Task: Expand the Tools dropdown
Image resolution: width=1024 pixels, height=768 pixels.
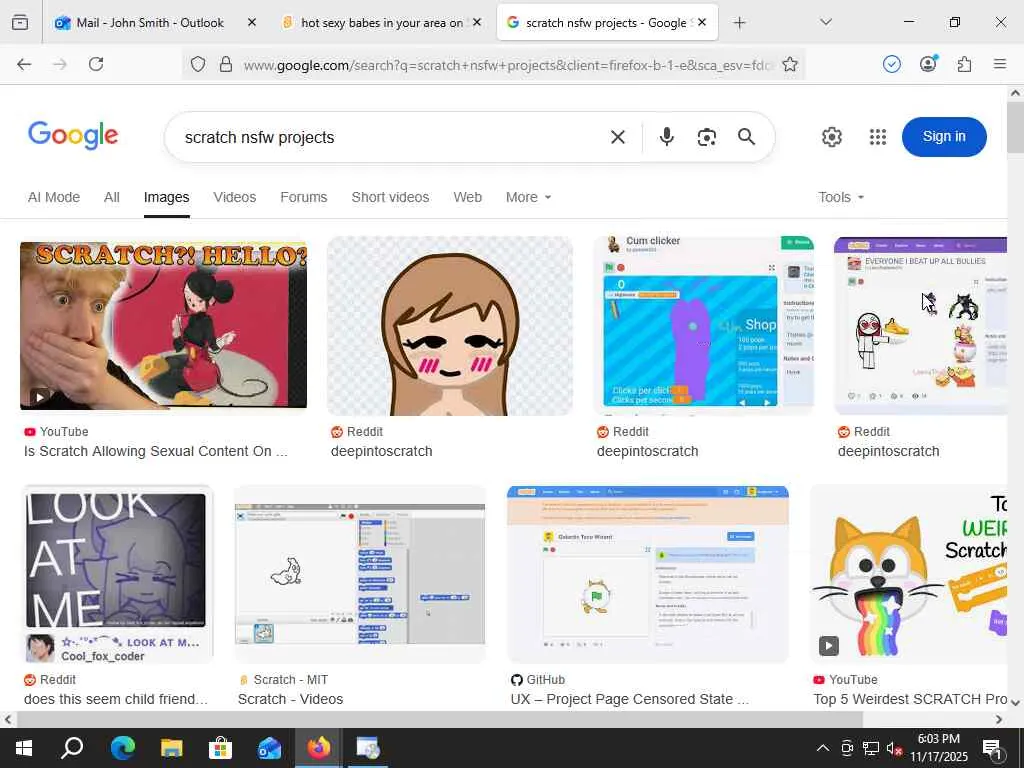Action: (x=841, y=197)
